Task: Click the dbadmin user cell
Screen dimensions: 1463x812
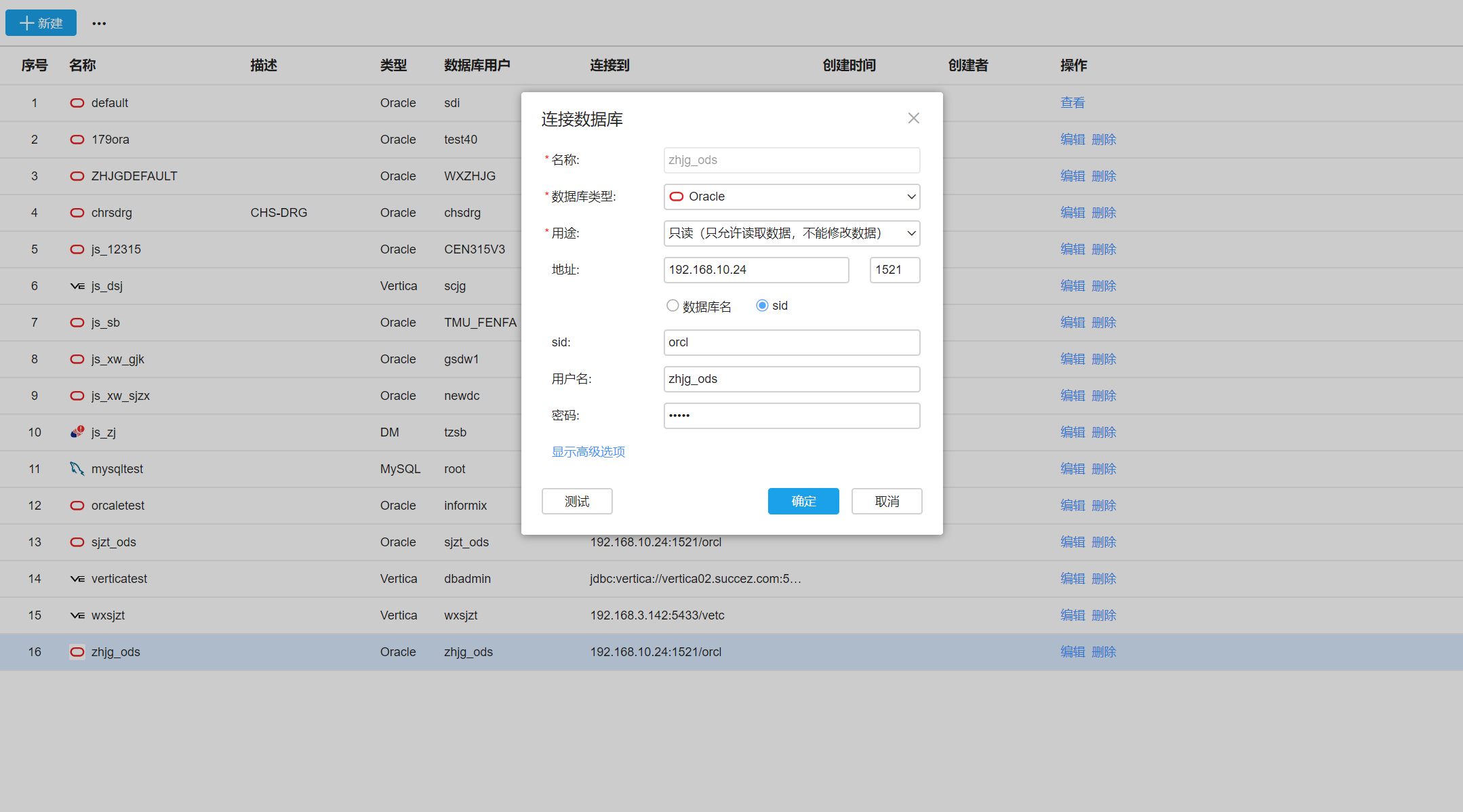Action: 467,579
